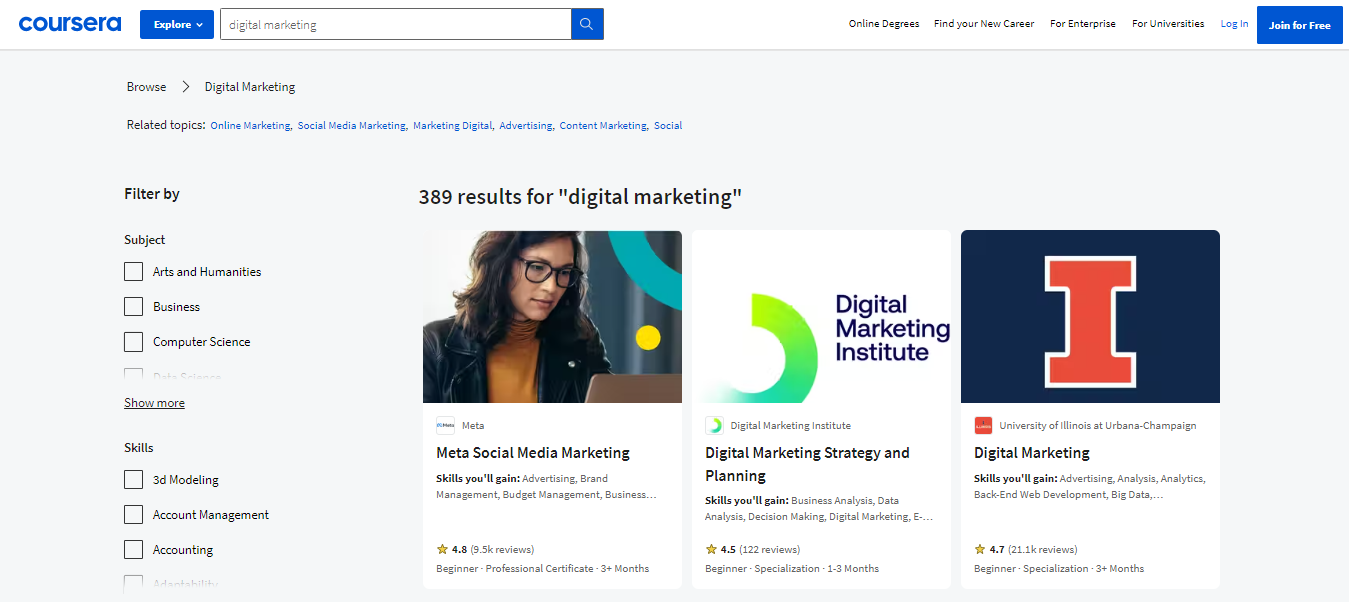The width and height of the screenshot is (1349, 602).
Task: Open Online Degrees in top navigation
Action: click(x=883, y=24)
